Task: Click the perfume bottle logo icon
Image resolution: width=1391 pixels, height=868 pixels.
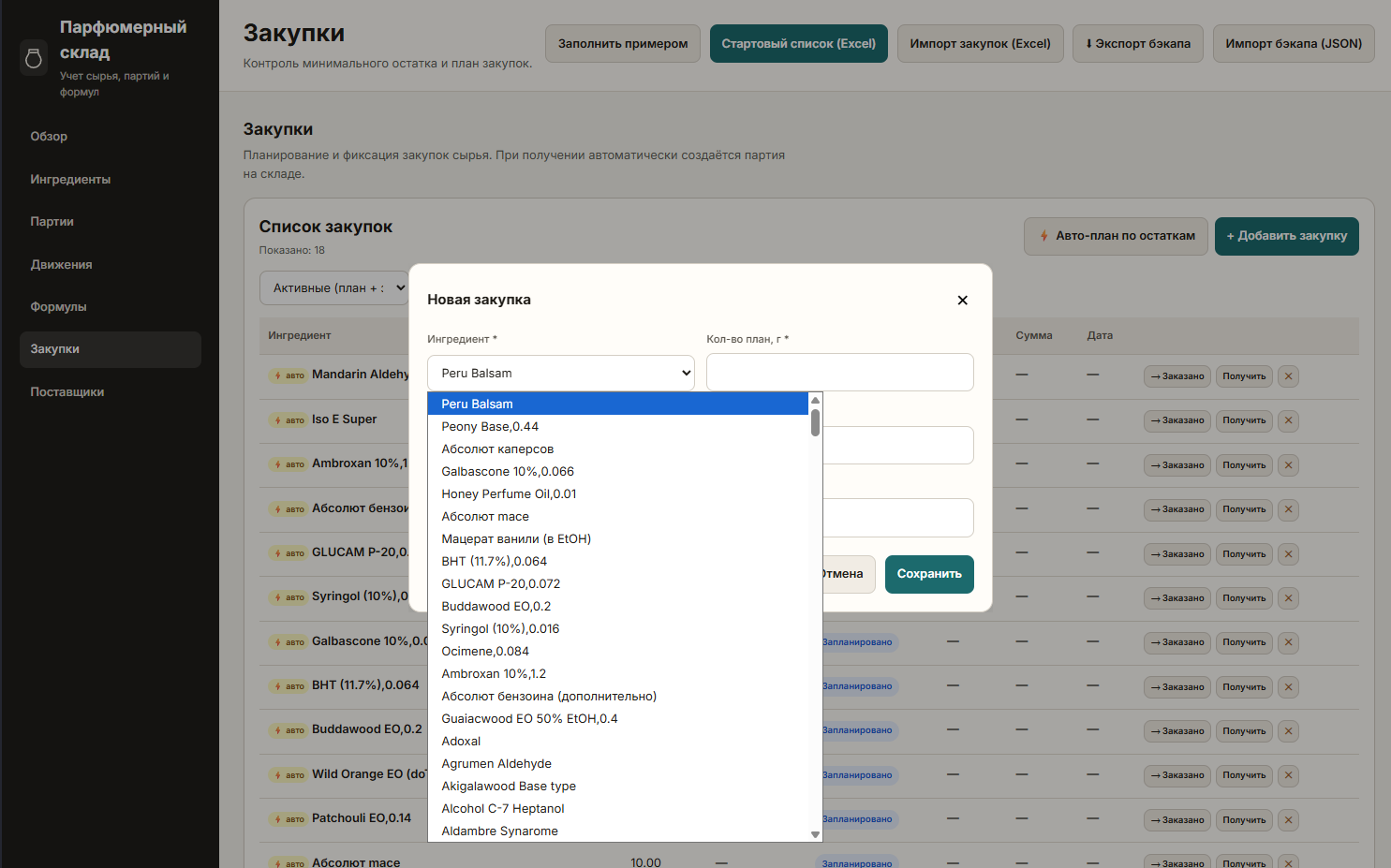Action: [34, 58]
